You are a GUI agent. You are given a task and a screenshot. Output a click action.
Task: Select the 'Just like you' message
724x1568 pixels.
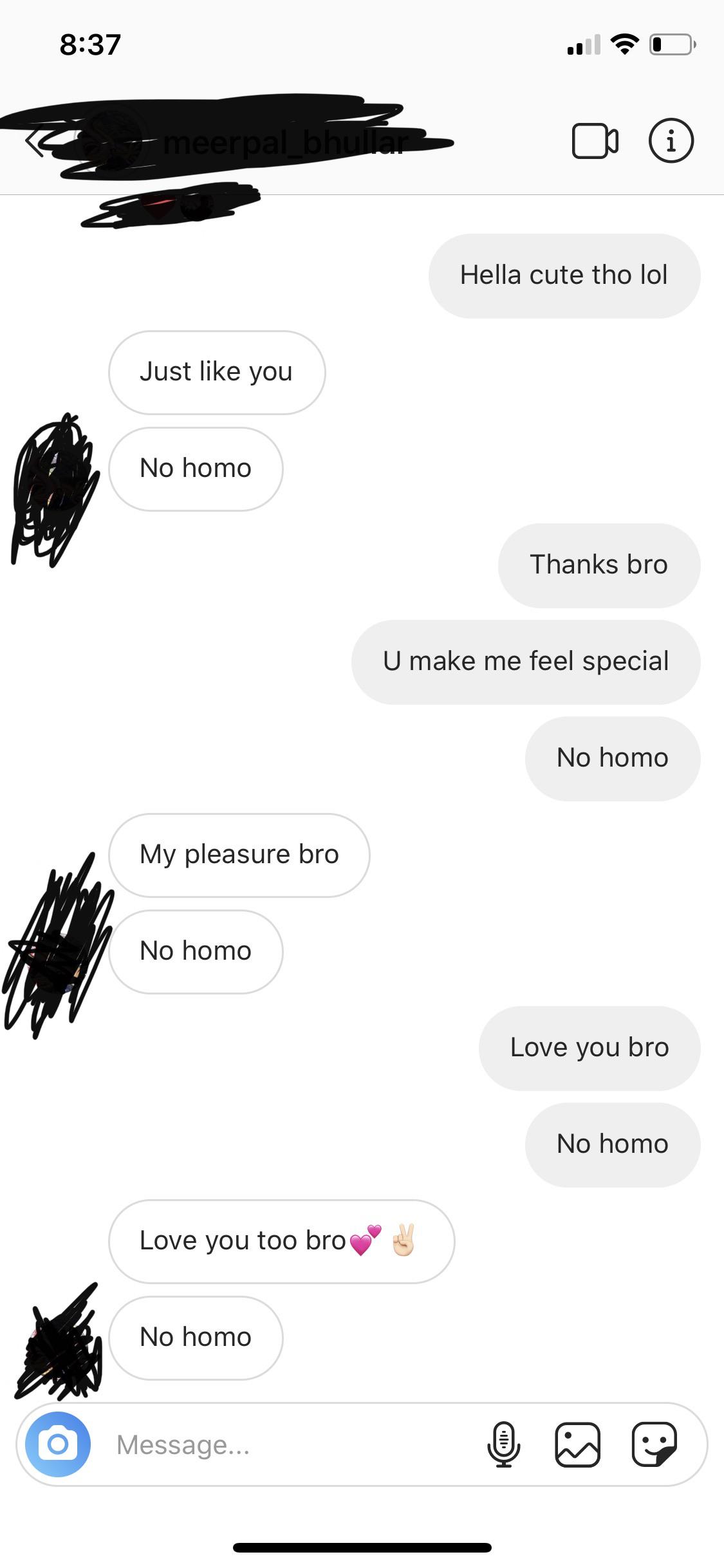coord(217,372)
